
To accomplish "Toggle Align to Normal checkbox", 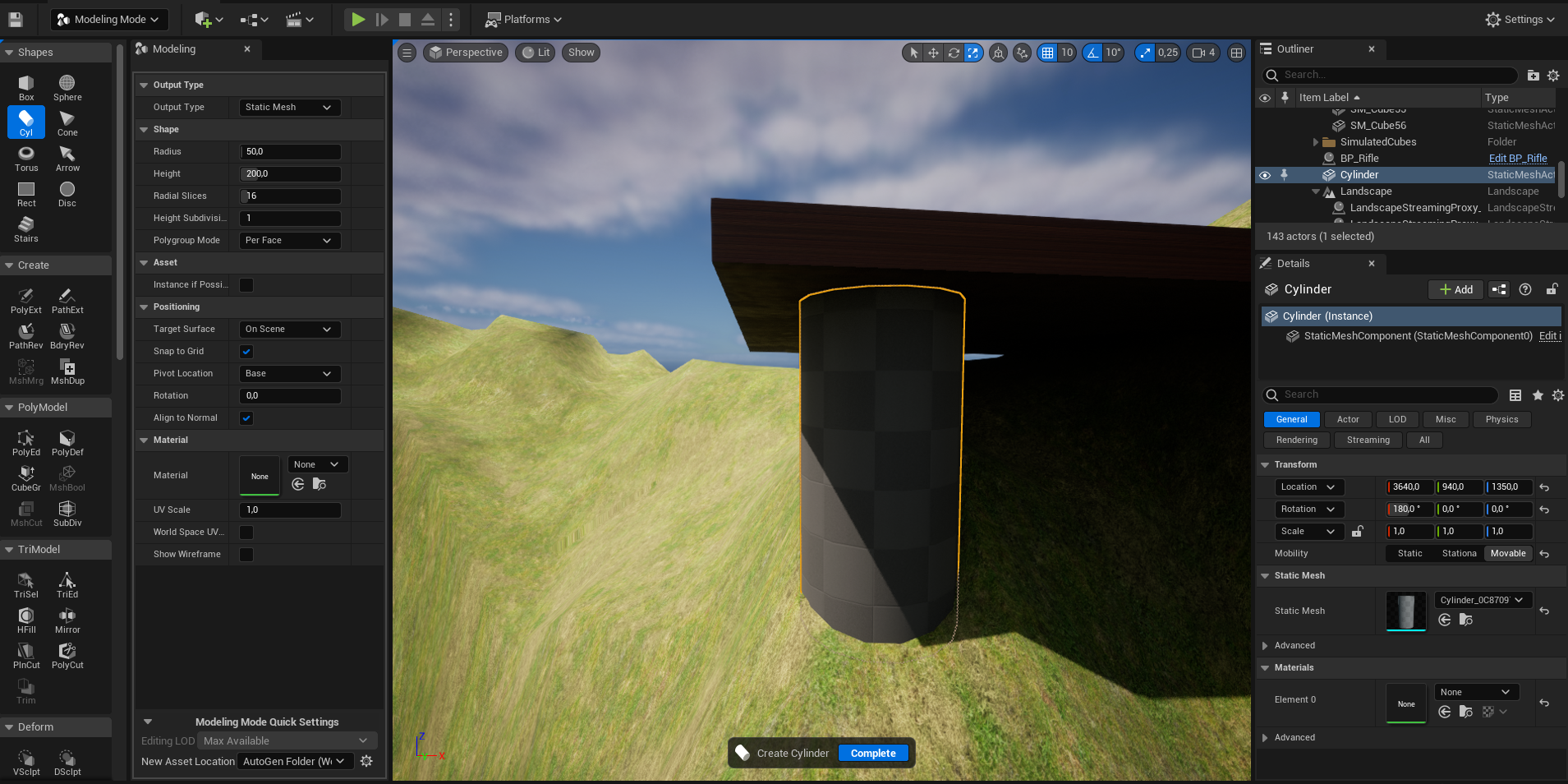I will coord(246,418).
